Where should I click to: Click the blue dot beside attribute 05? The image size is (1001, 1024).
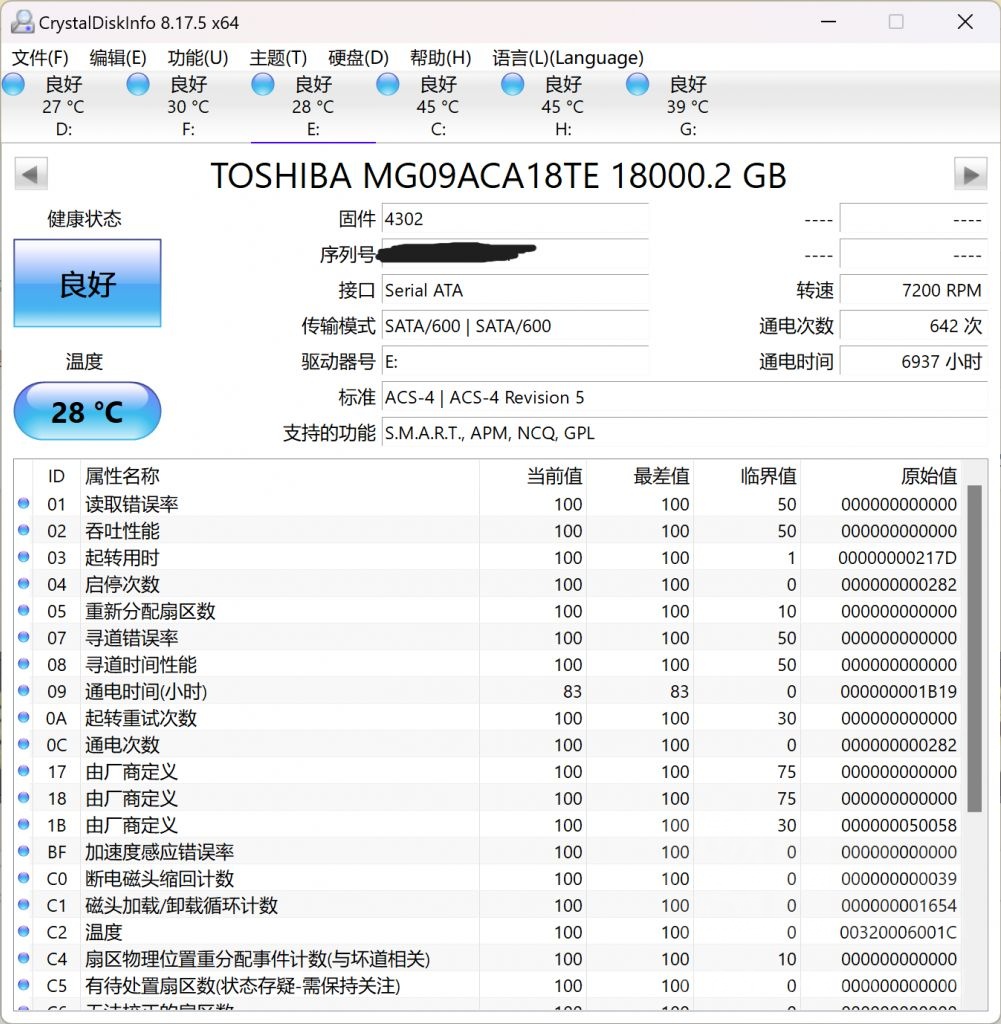[x=22, y=611]
